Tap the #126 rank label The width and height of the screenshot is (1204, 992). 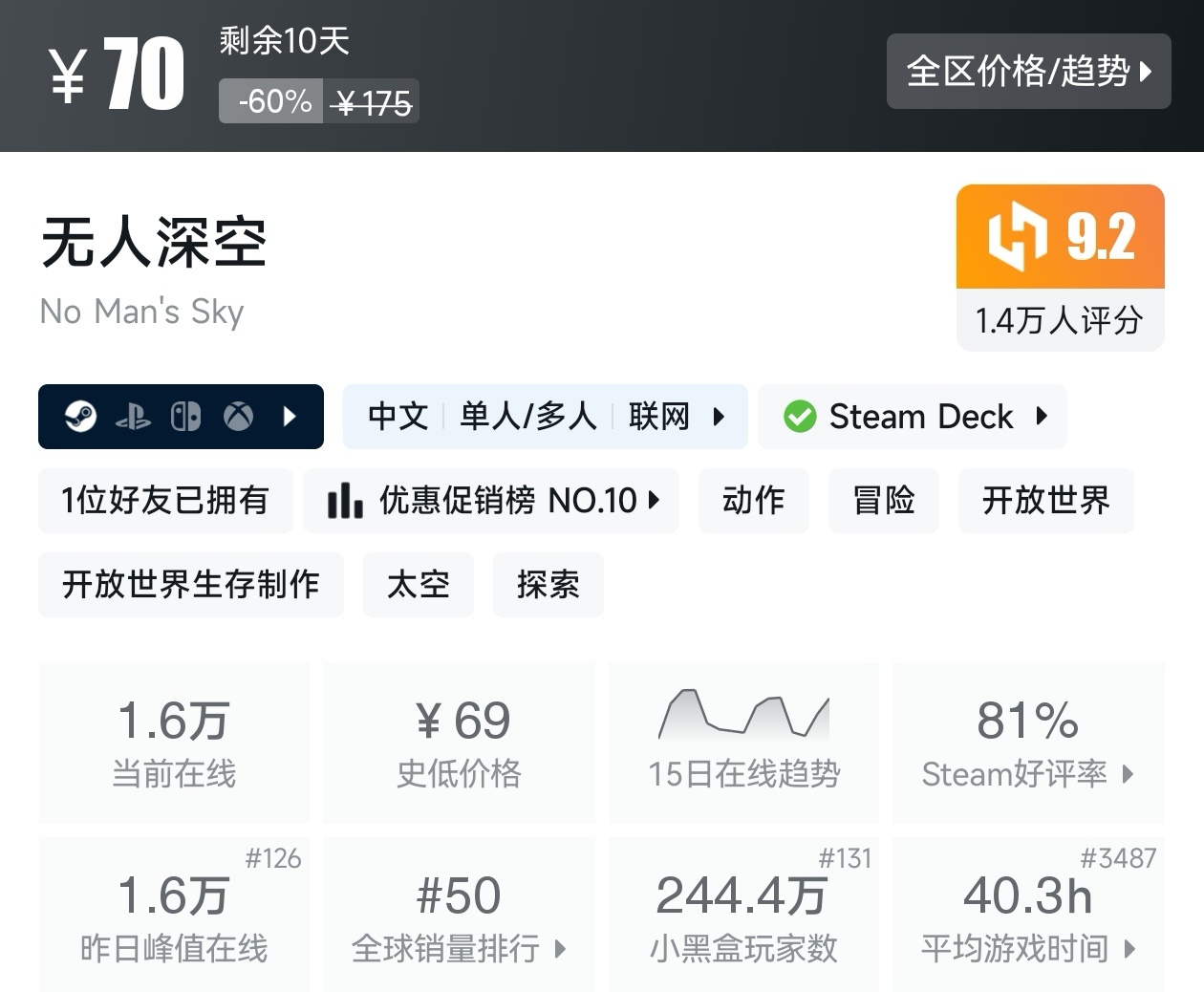pyautogui.click(x=273, y=858)
